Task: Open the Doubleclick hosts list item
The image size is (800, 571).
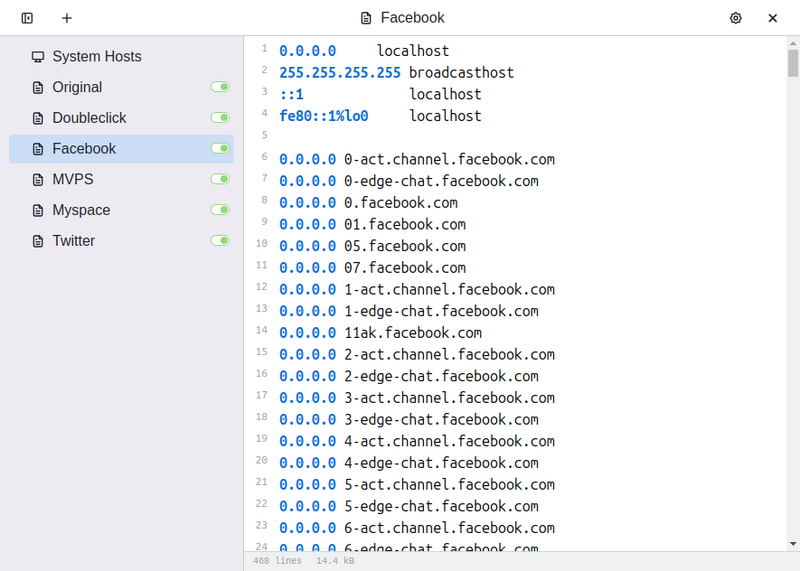Action: pyautogui.click(x=121, y=118)
